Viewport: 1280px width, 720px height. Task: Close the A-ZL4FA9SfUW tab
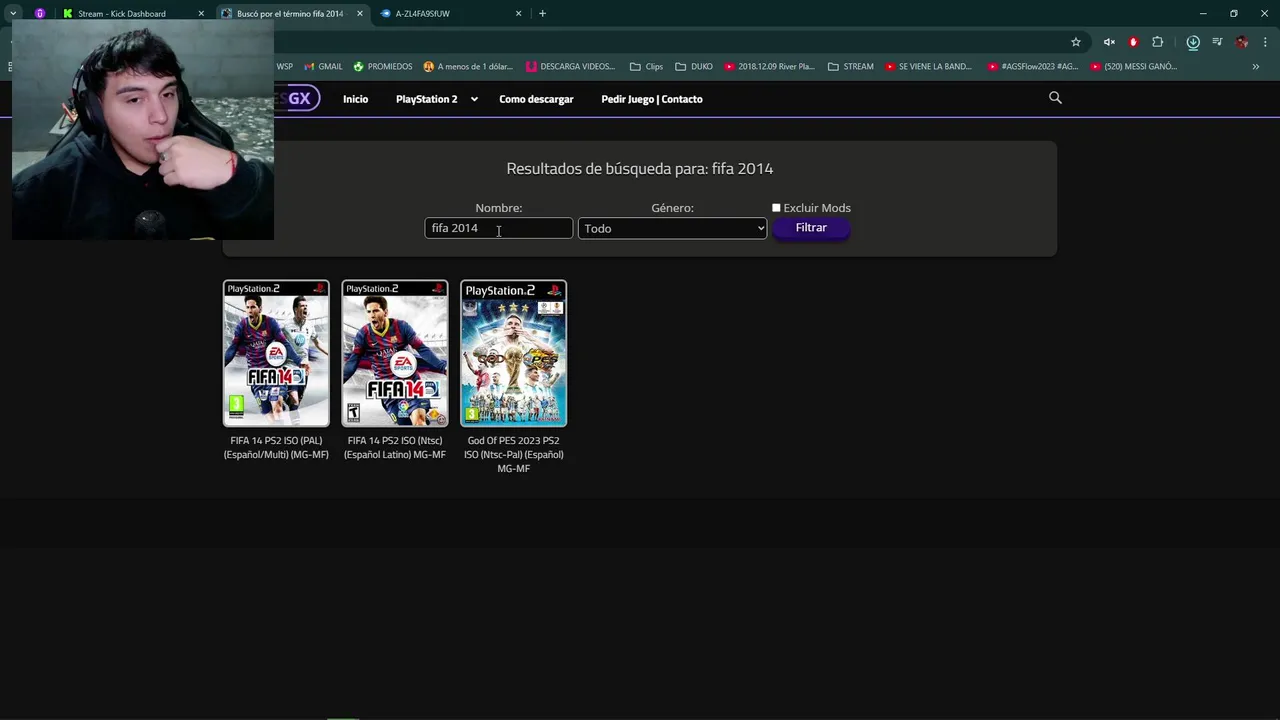[x=518, y=14]
